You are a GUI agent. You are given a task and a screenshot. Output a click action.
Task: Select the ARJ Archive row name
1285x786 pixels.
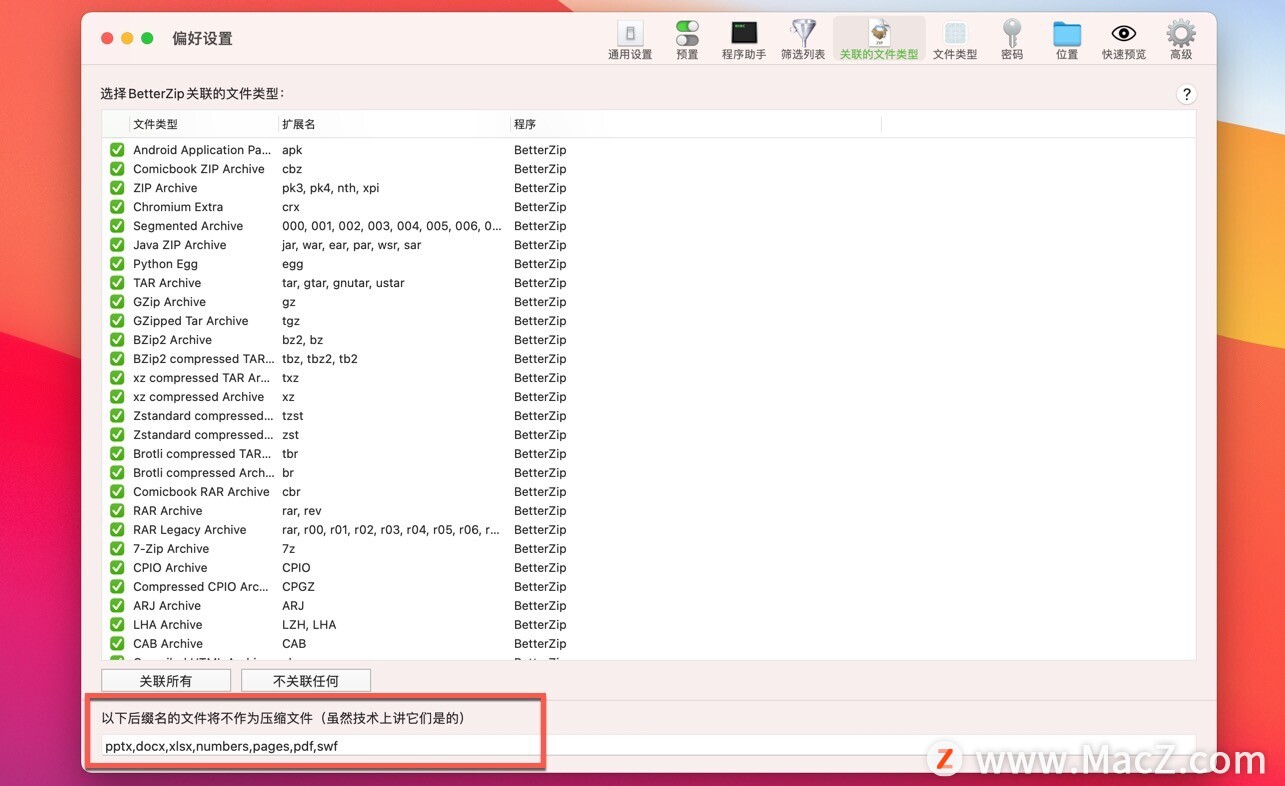coord(167,606)
